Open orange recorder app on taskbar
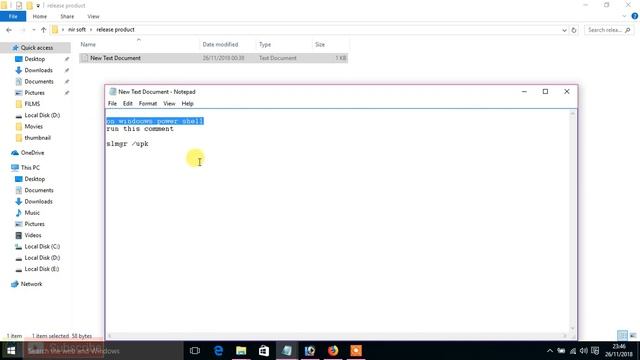 click(356, 351)
